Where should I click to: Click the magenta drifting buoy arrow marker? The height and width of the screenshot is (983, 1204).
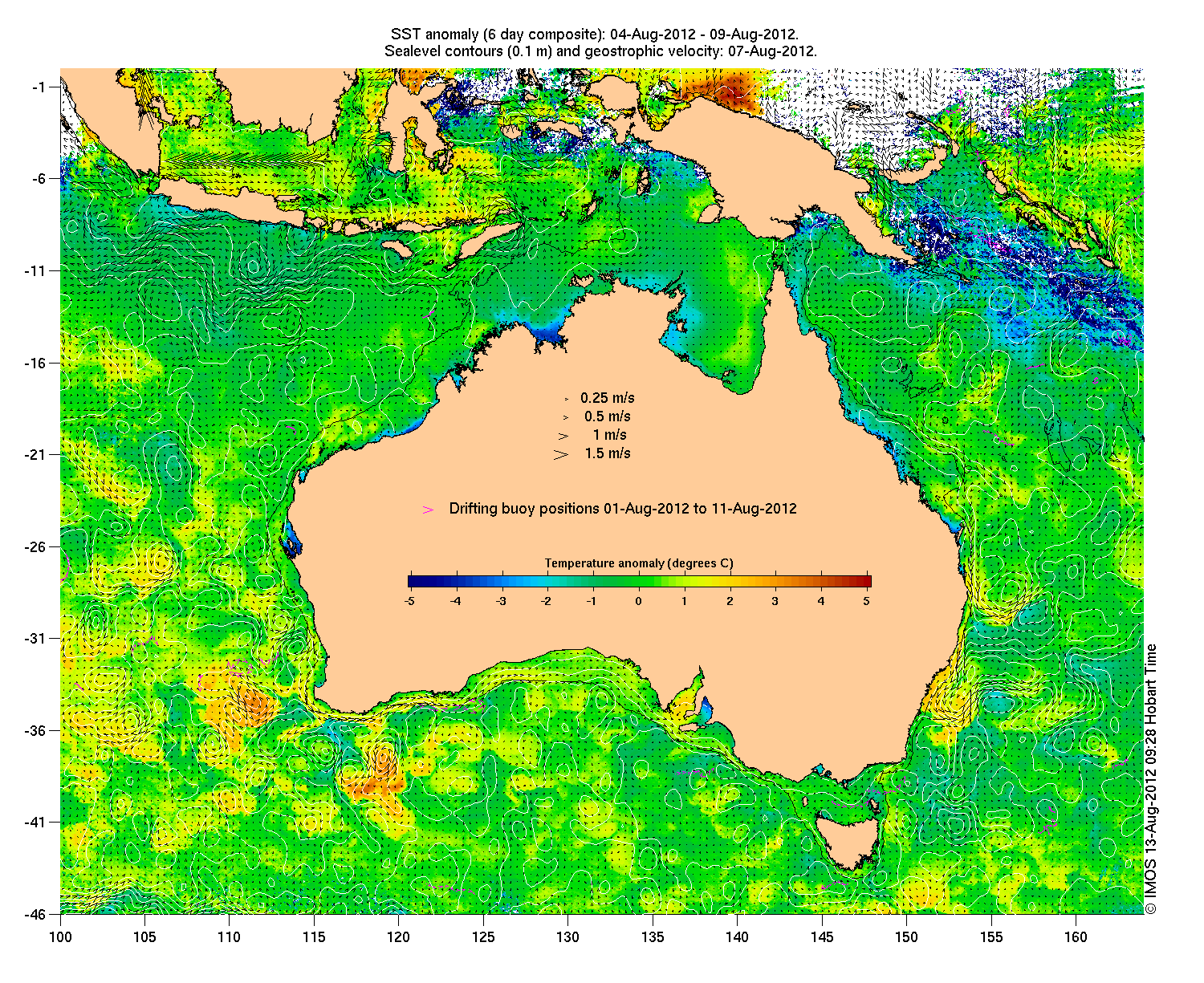(428, 510)
